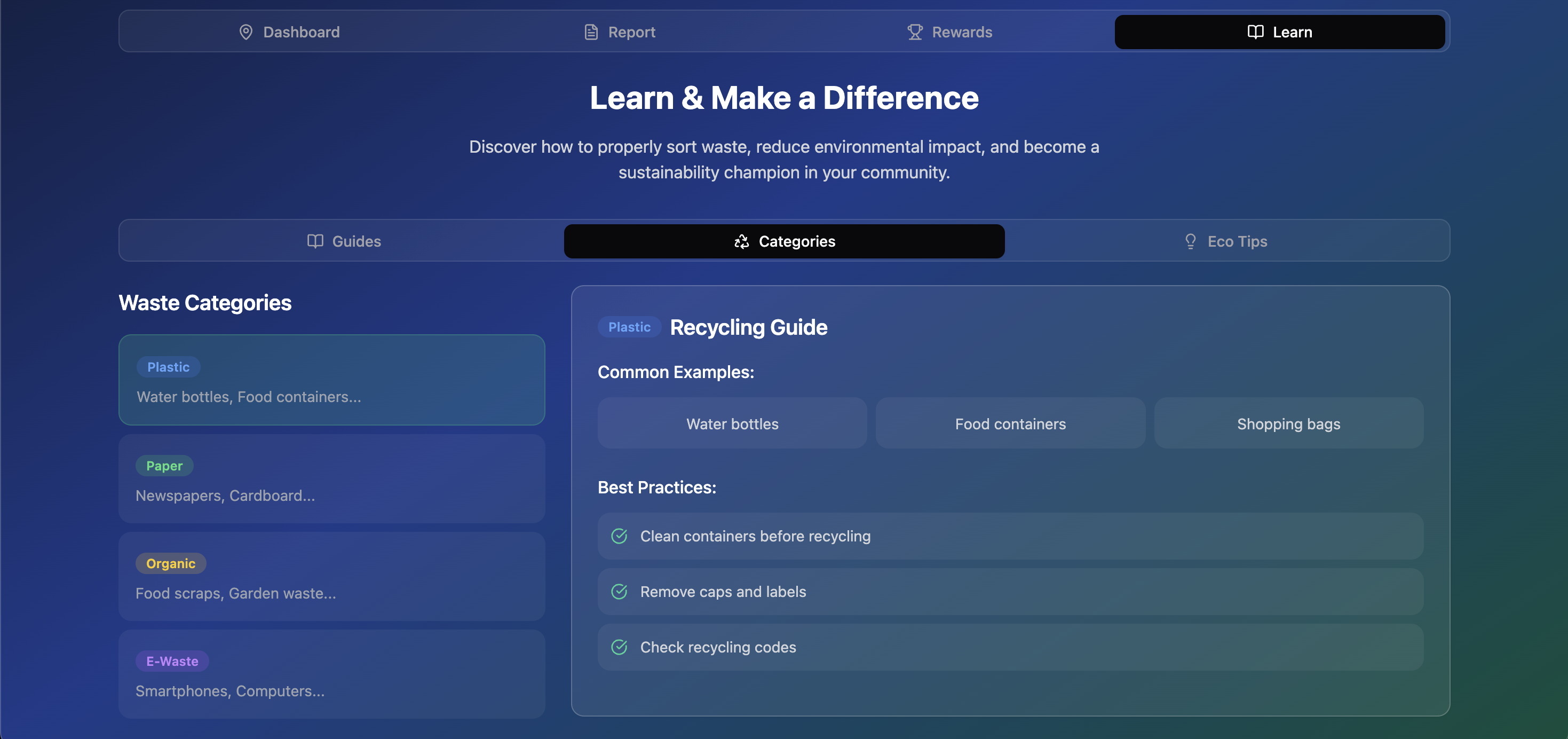Select the Paper waste category card
Viewport: 1568px width, 739px height.
[x=332, y=479]
